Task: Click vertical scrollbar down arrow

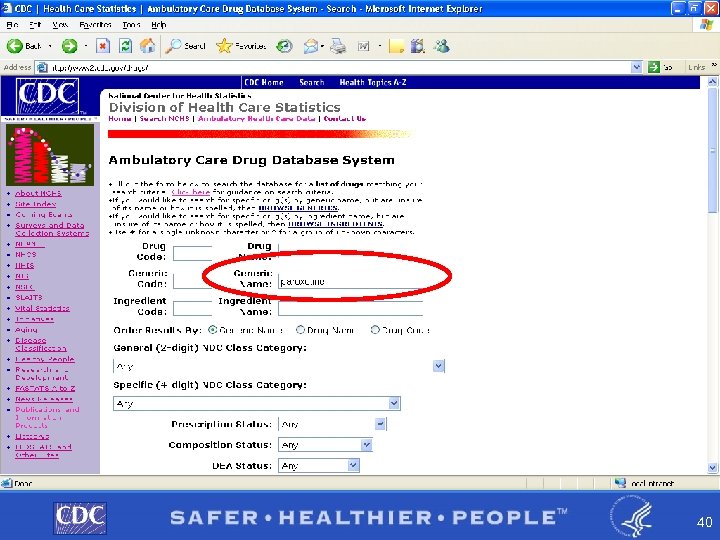Action: tap(712, 468)
